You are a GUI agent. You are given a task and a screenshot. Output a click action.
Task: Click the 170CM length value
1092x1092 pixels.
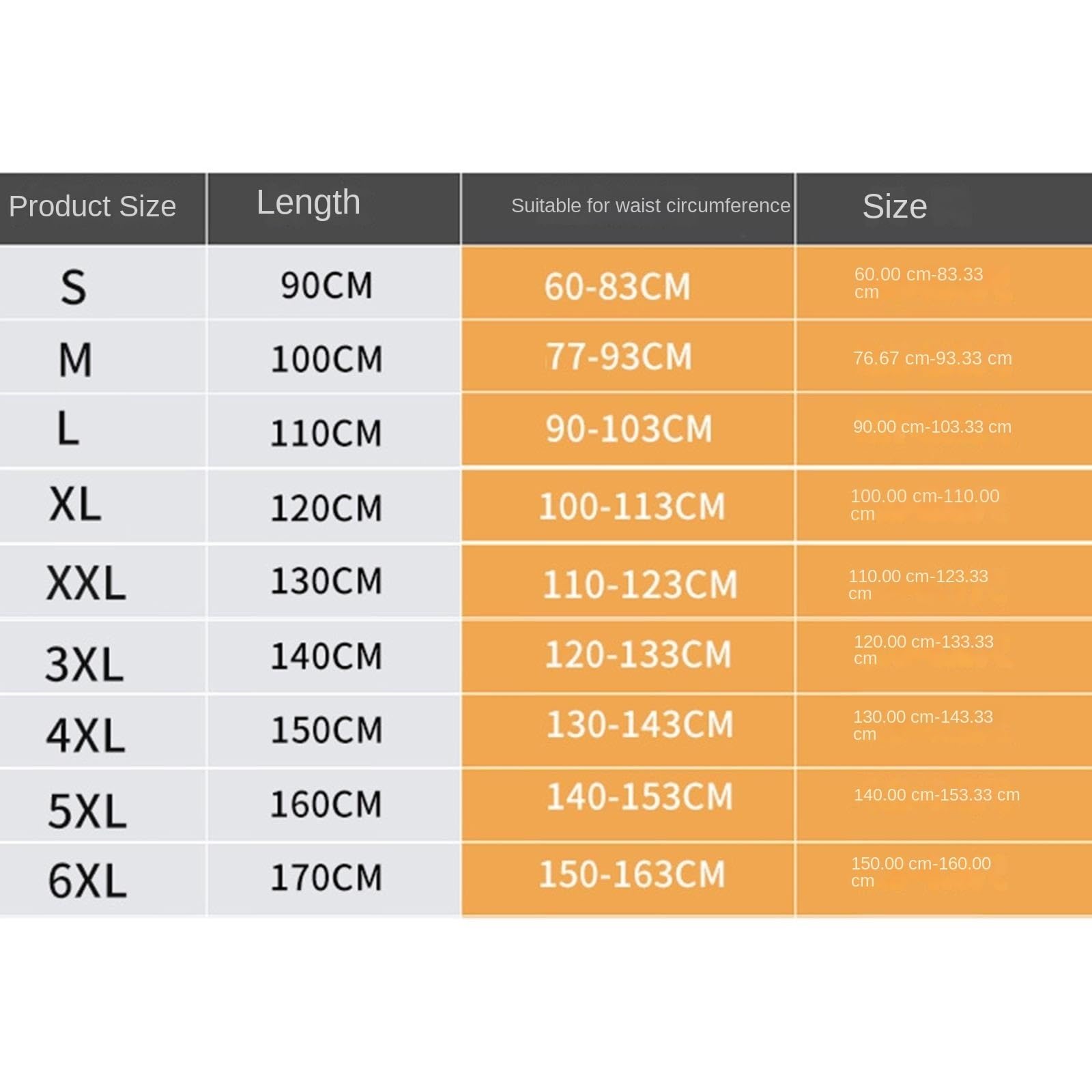tap(327, 878)
